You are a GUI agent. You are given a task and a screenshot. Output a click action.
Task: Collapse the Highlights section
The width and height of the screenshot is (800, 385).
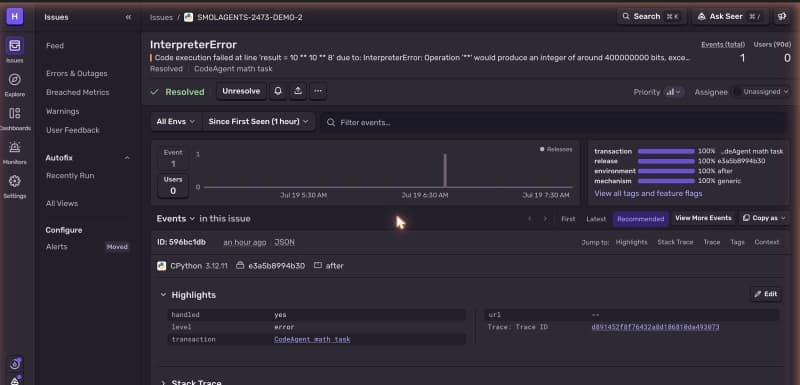[163, 295]
